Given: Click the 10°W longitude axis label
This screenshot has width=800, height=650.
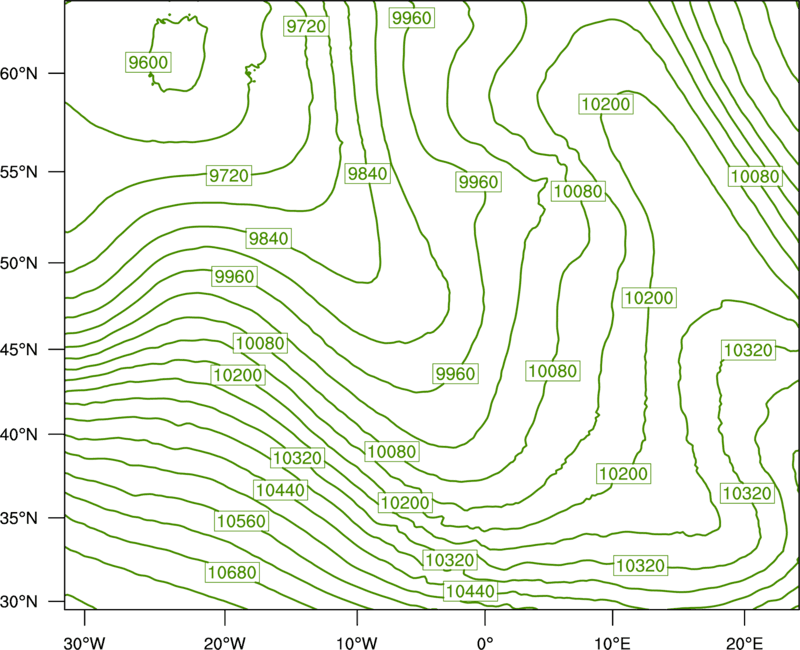Looking at the screenshot, I should 357,643.
